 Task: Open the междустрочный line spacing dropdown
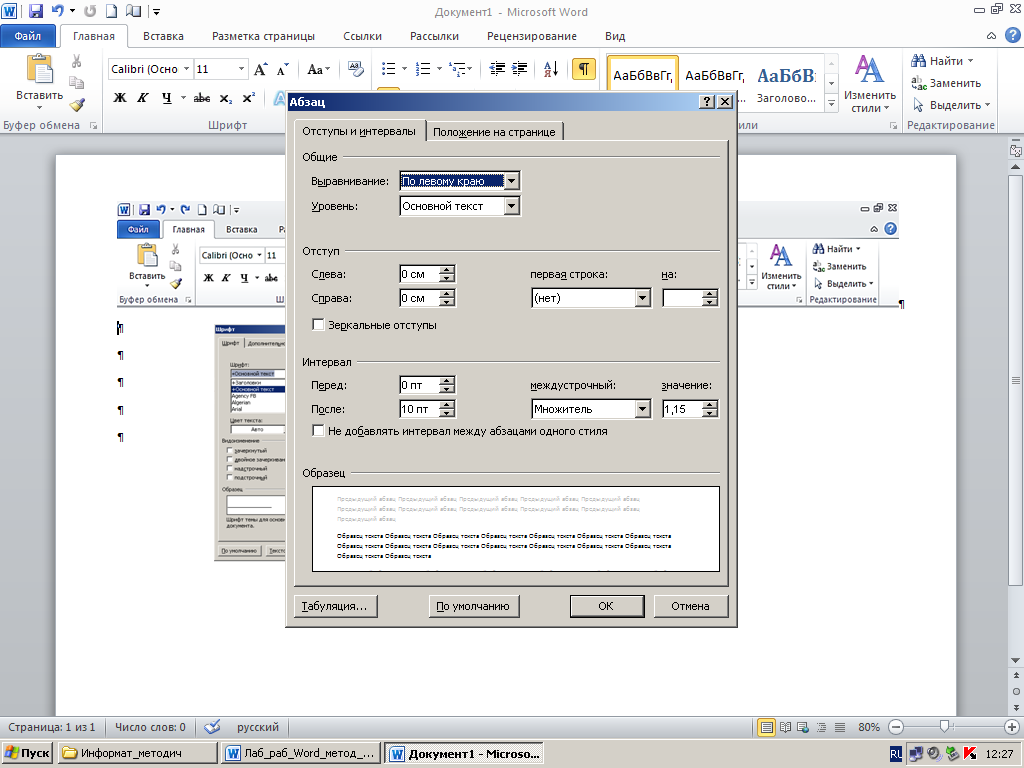(x=643, y=409)
